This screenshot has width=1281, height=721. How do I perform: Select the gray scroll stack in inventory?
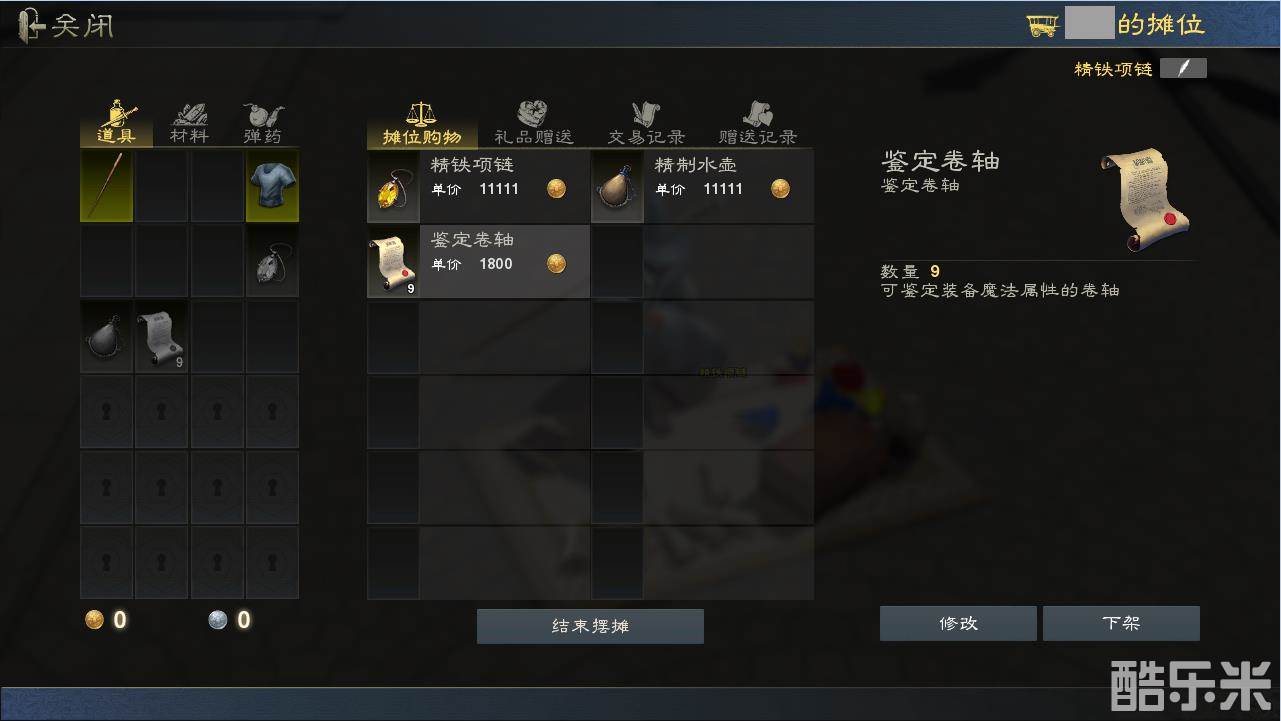click(x=161, y=337)
